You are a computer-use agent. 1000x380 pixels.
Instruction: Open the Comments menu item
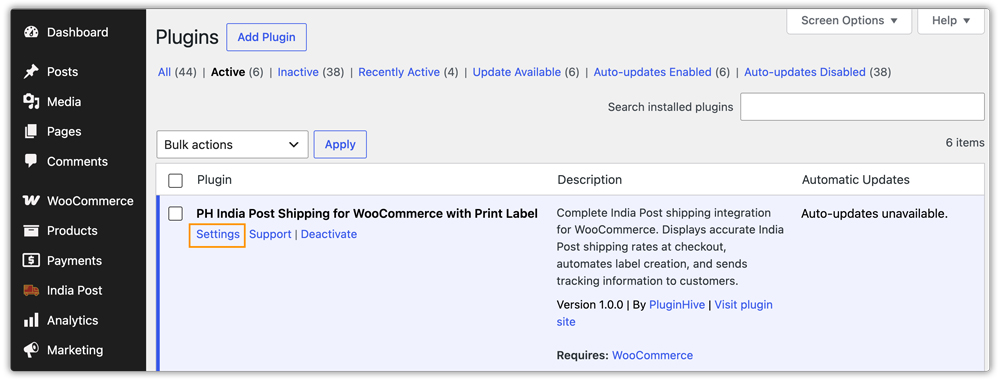pyautogui.click(x=78, y=161)
